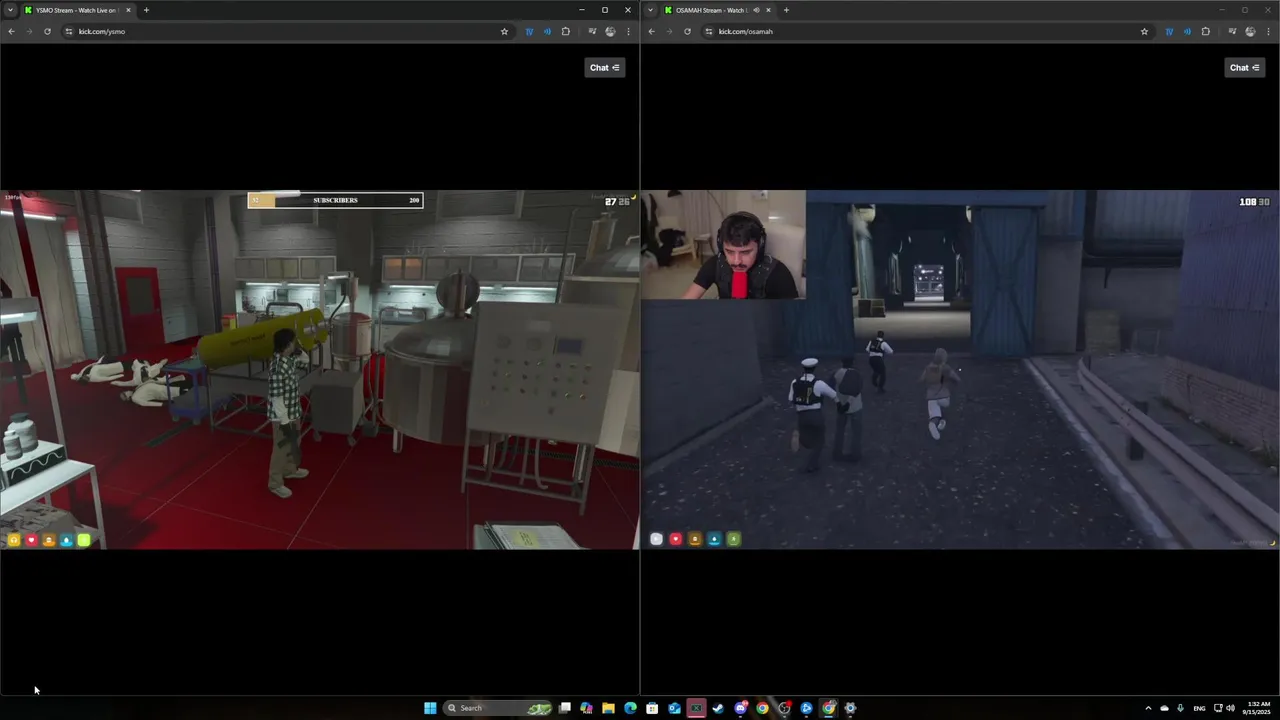Image resolution: width=1280 pixels, height=720 pixels.
Task: Click profile avatar in YSMO window
Action: [x=610, y=31]
